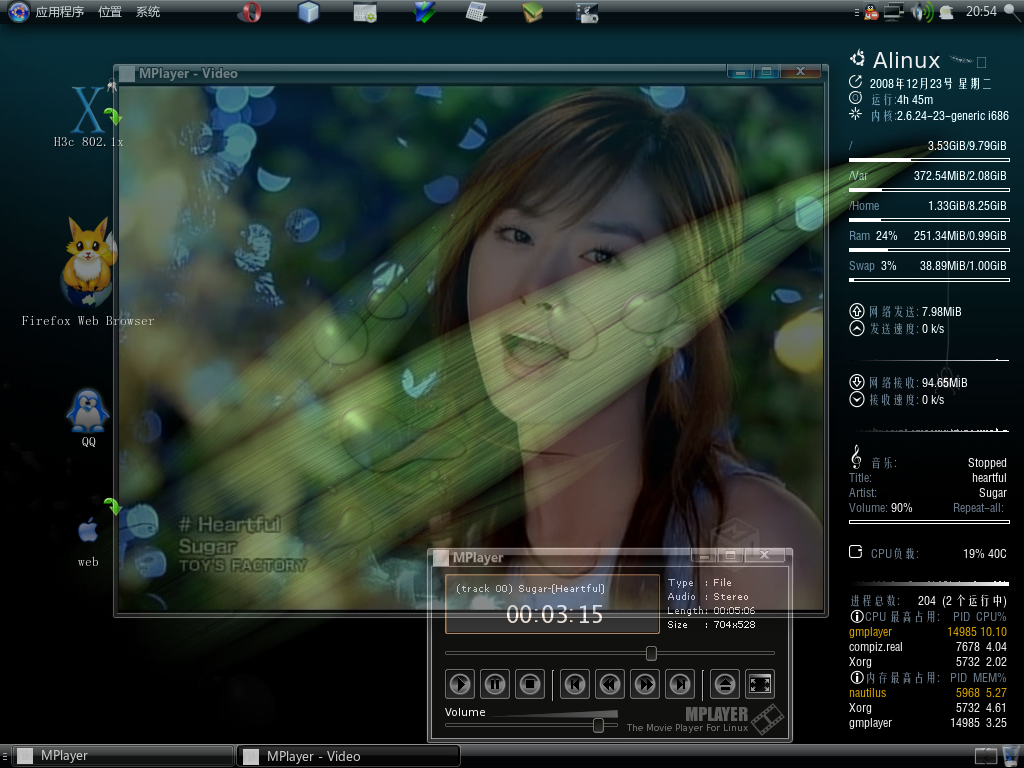Click the gmplayer entry under CPU usage
This screenshot has width=1024, height=768.
pos(927,632)
